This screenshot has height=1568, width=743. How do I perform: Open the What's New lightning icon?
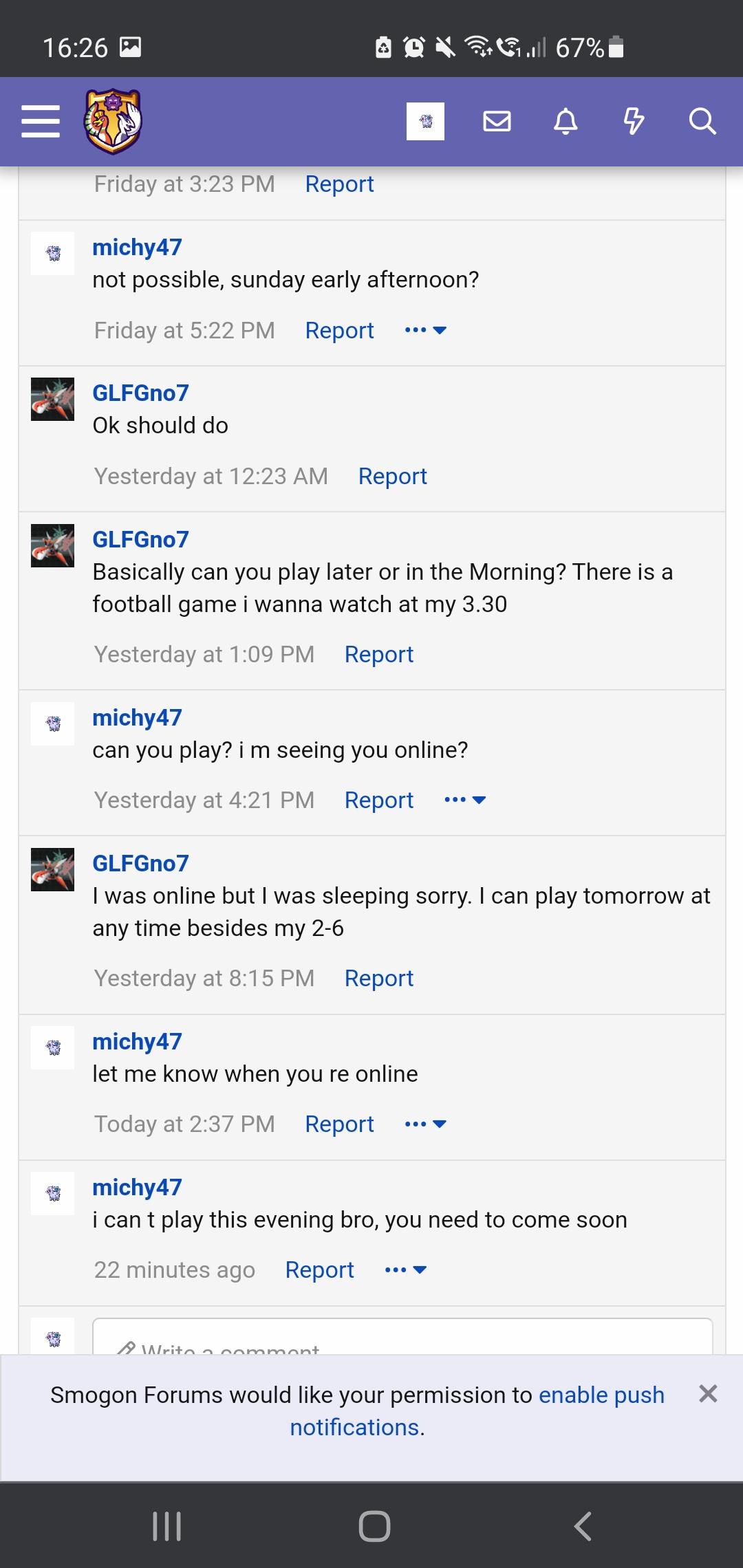634,122
